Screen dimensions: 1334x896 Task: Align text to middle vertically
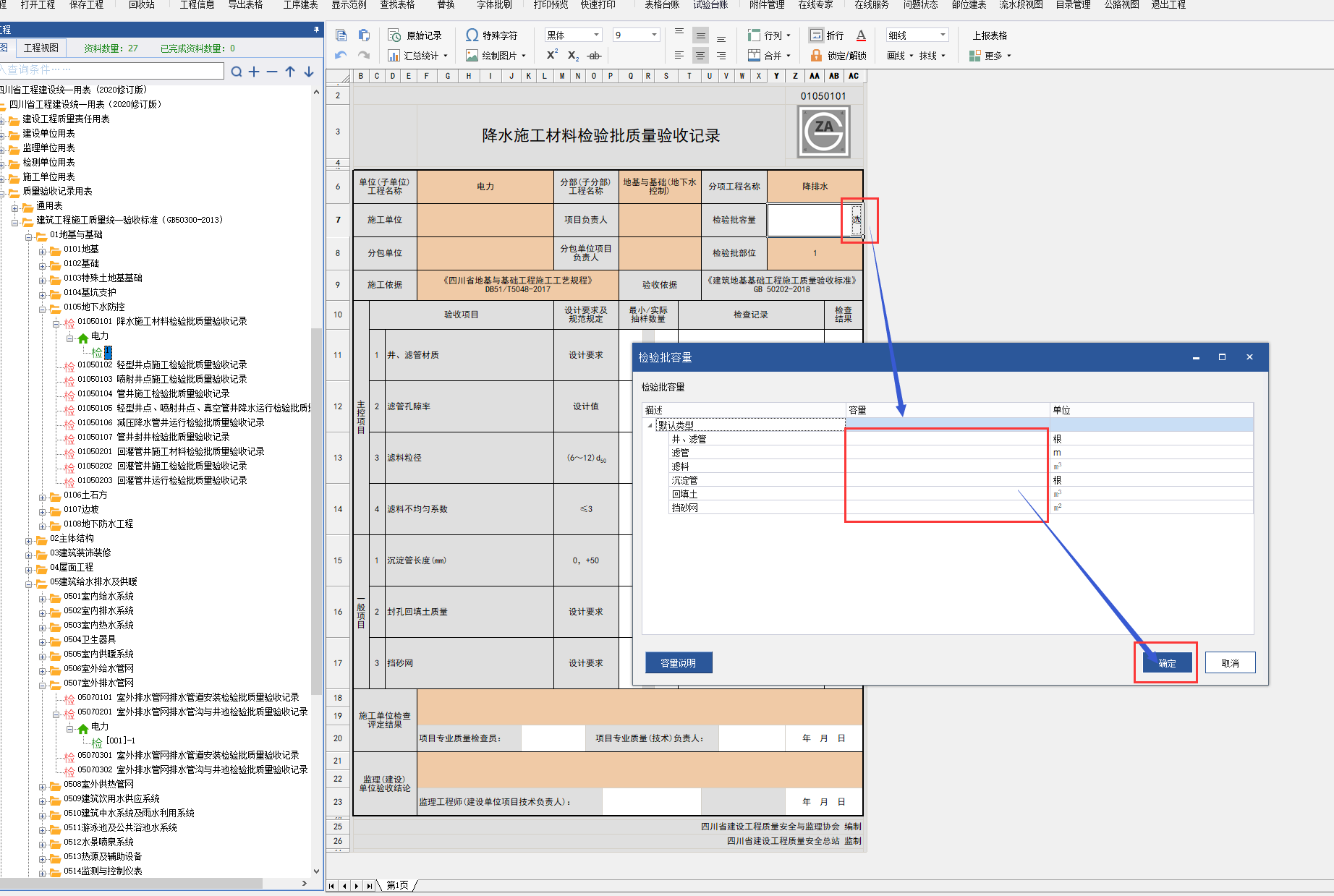[700, 35]
